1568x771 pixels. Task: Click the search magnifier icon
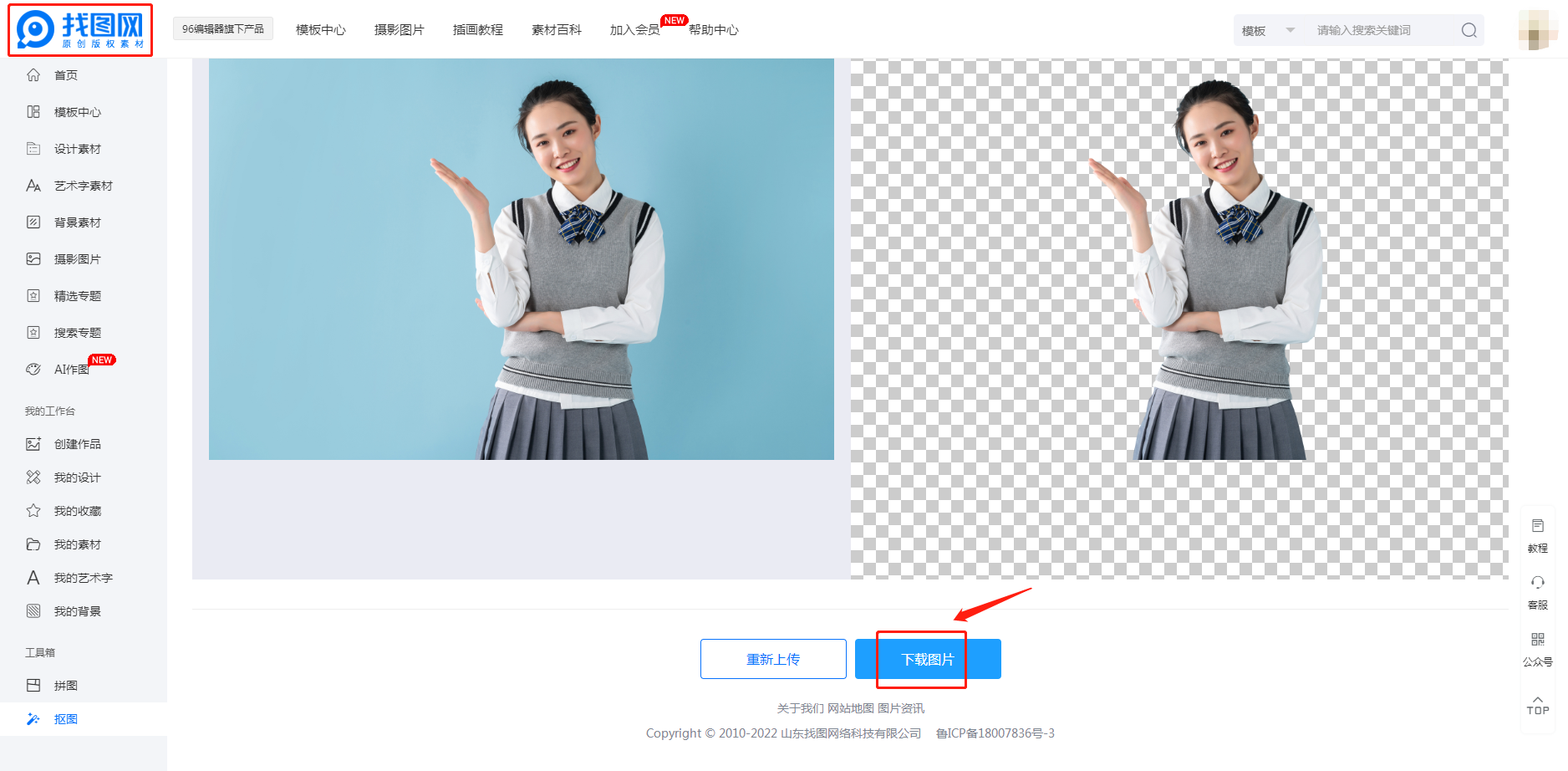tap(1469, 30)
